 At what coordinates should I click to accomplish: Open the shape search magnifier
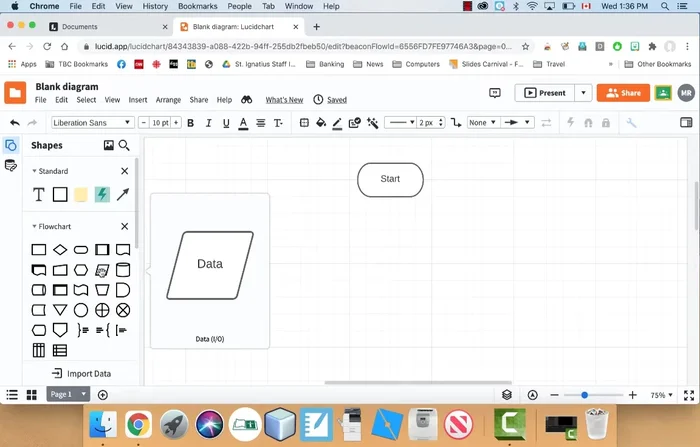click(124, 145)
